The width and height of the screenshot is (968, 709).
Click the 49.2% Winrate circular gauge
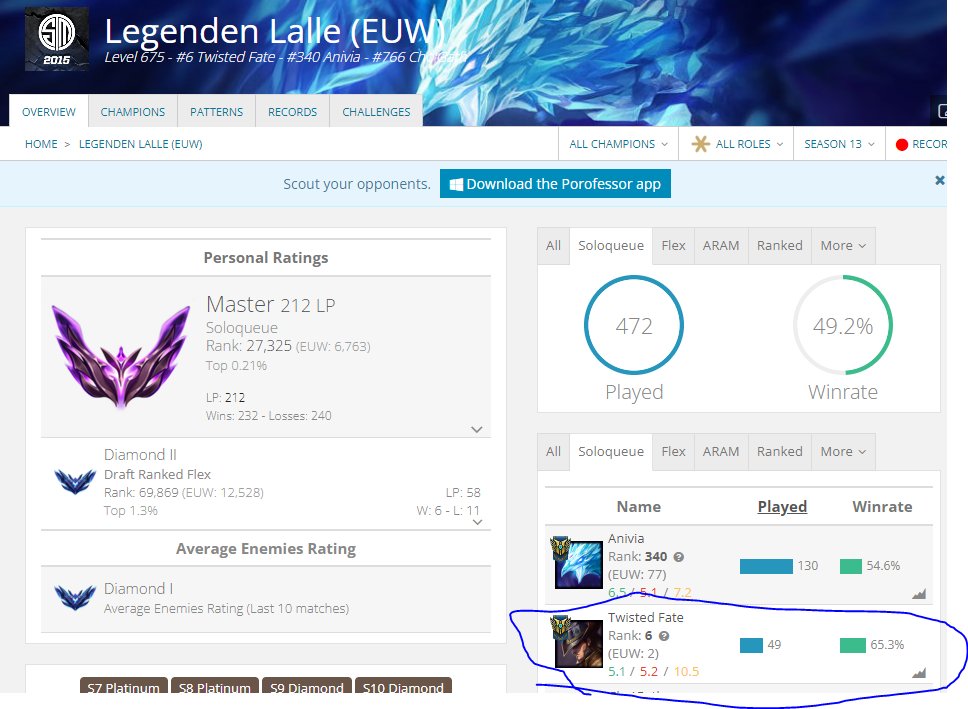(843, 325)
